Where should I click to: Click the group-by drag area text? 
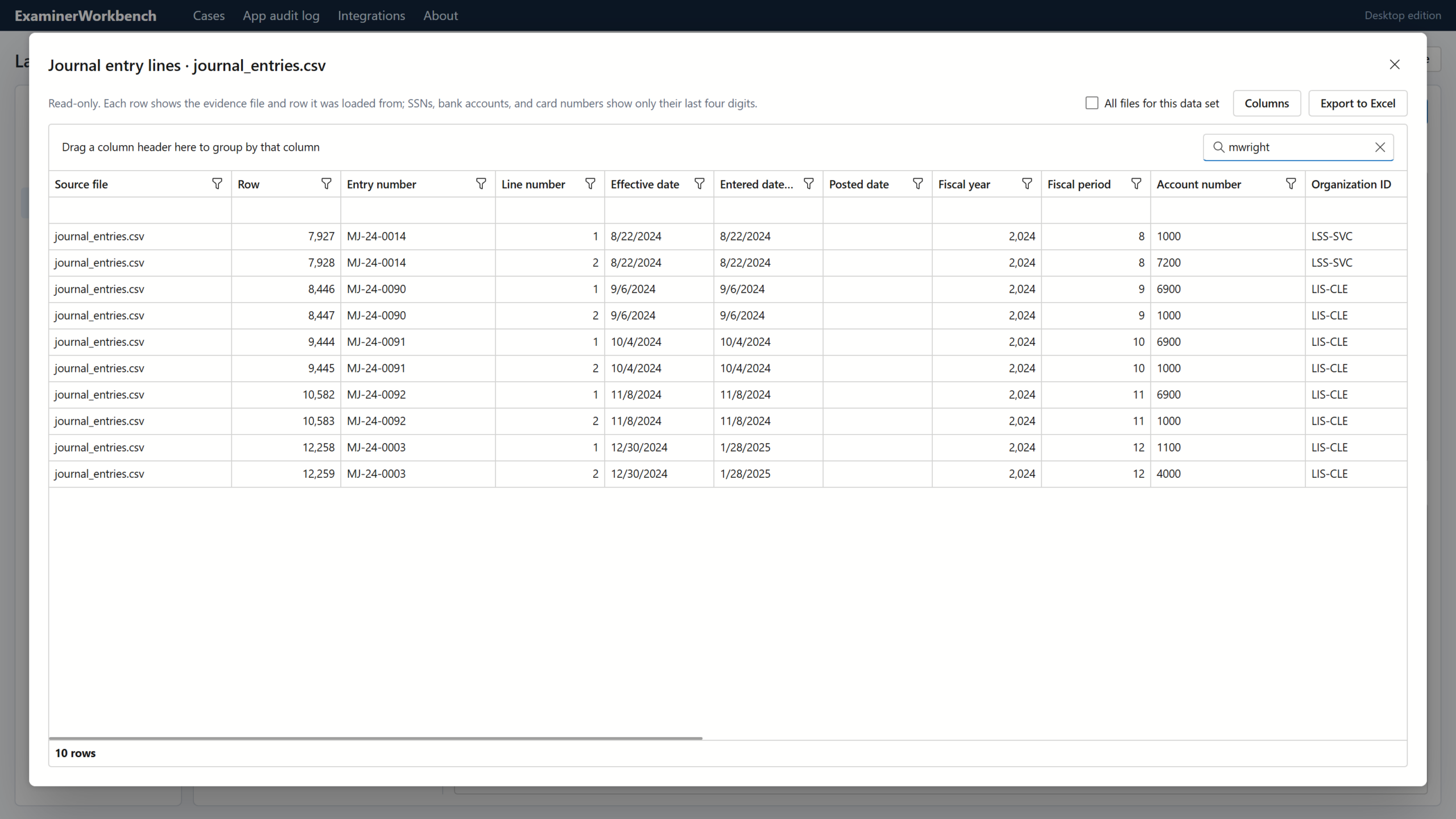point(191,147)
